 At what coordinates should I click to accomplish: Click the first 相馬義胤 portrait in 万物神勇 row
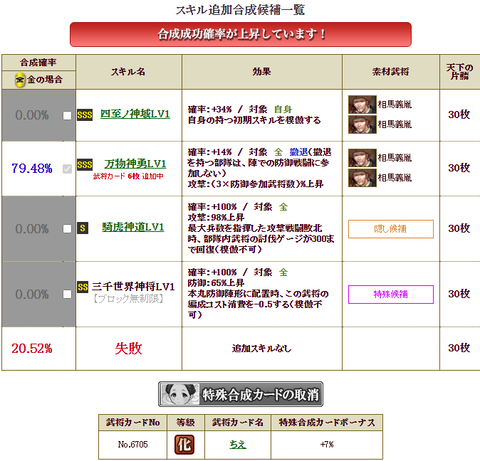(x=362, y=158)
